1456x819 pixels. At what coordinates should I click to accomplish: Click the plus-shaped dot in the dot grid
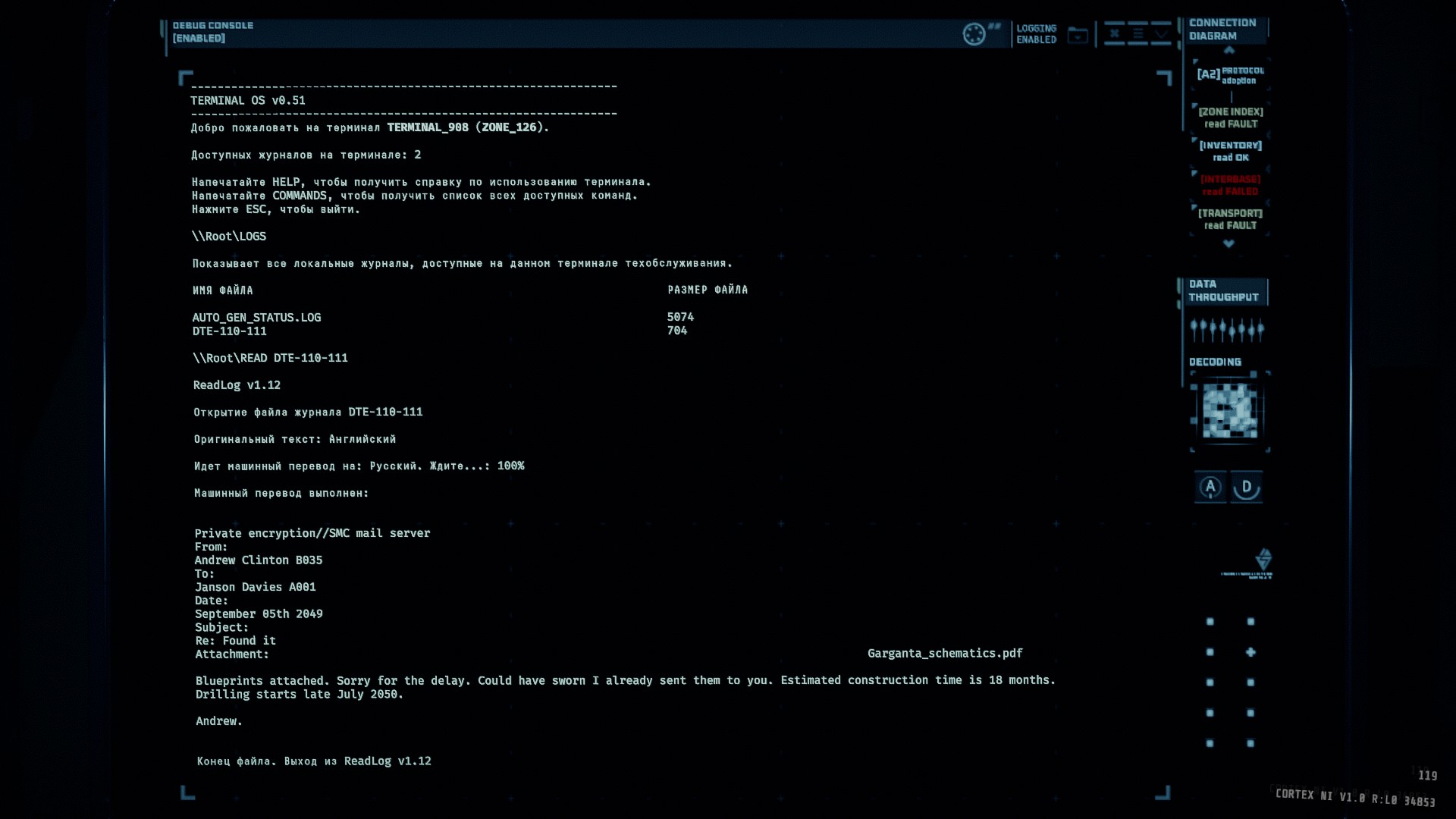1250,652
